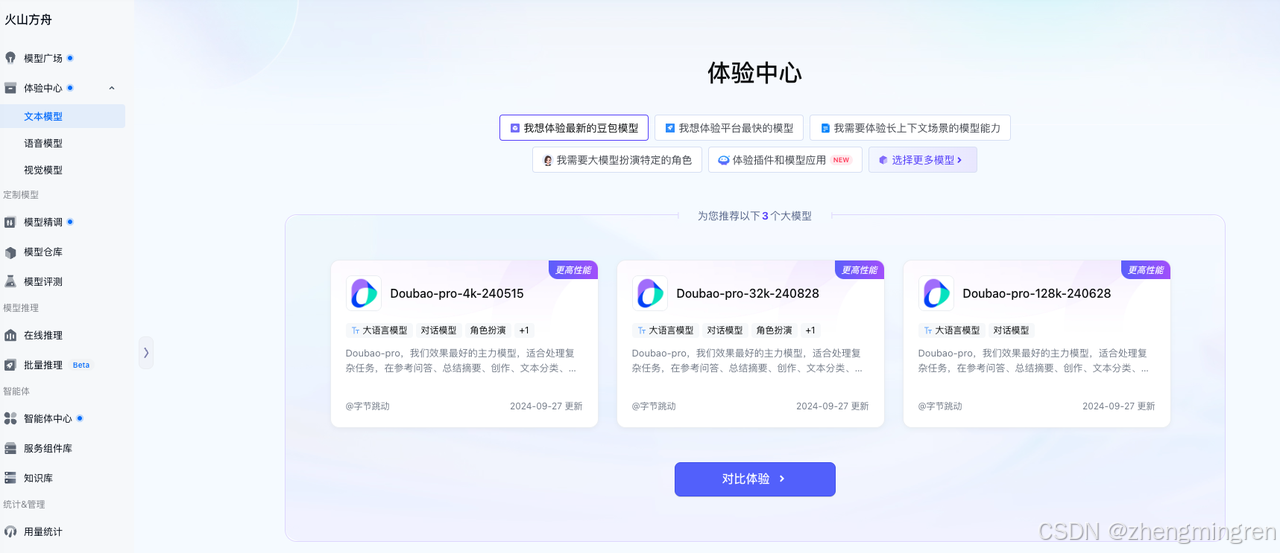Click the 模型精调 sidebar icon
The width and height of the screenshot is (1280, 553).
coord(10,222)
